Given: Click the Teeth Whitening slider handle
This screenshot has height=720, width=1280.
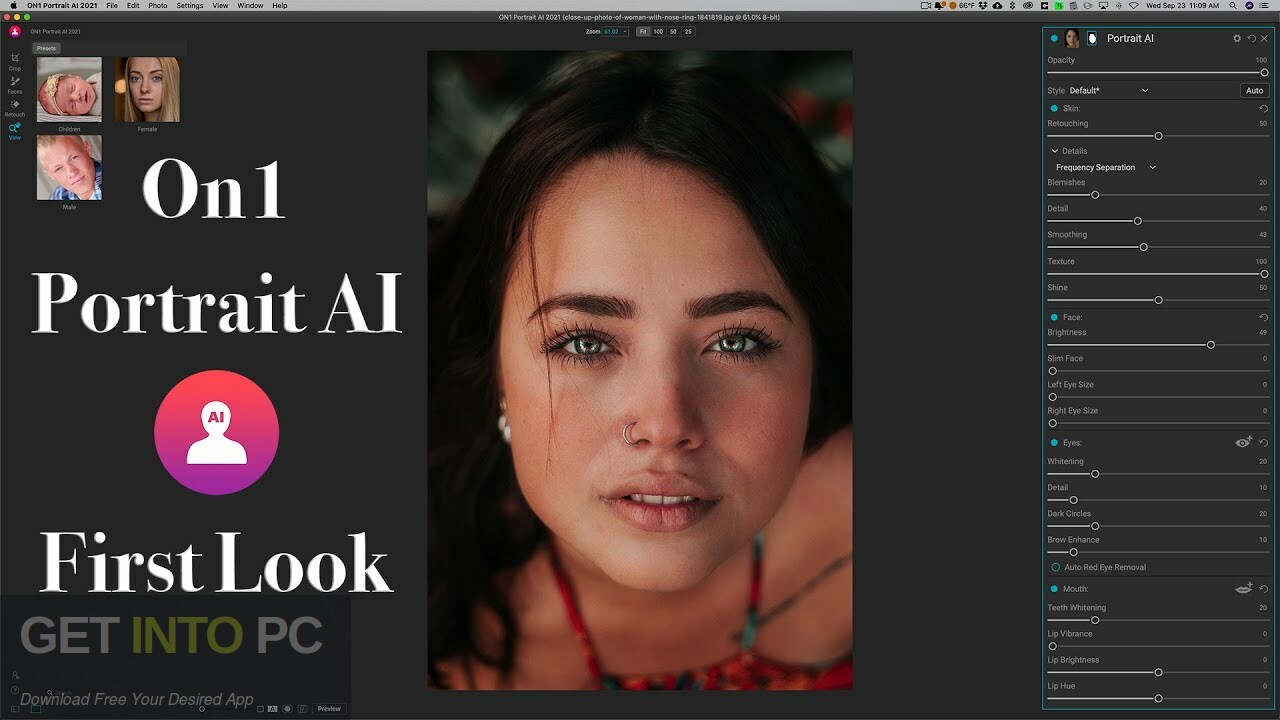Looking at the screenshot, I should point(1095,620).
